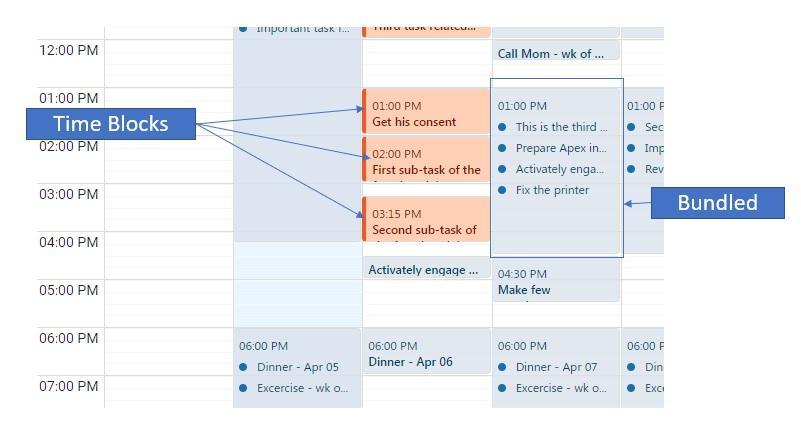Select the 'Fix the printer' bundled task

[552, 190]
